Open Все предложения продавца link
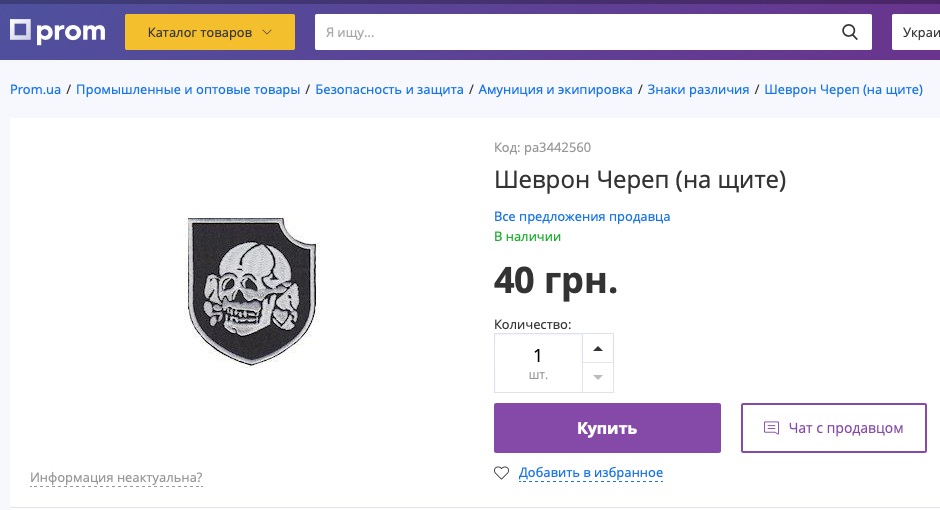 click(582, 216)
